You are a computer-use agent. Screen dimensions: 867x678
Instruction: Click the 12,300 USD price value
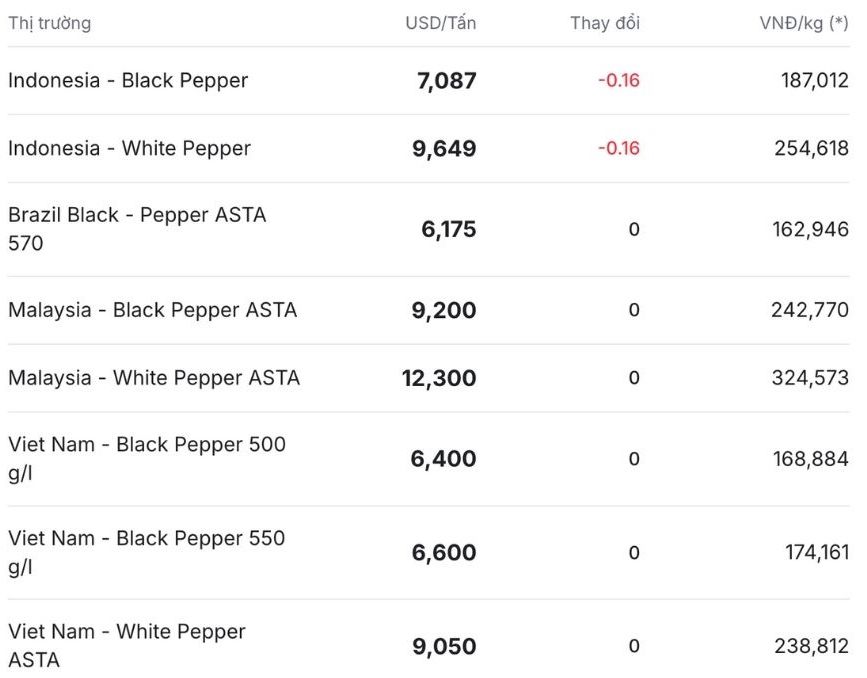(438, 379)
